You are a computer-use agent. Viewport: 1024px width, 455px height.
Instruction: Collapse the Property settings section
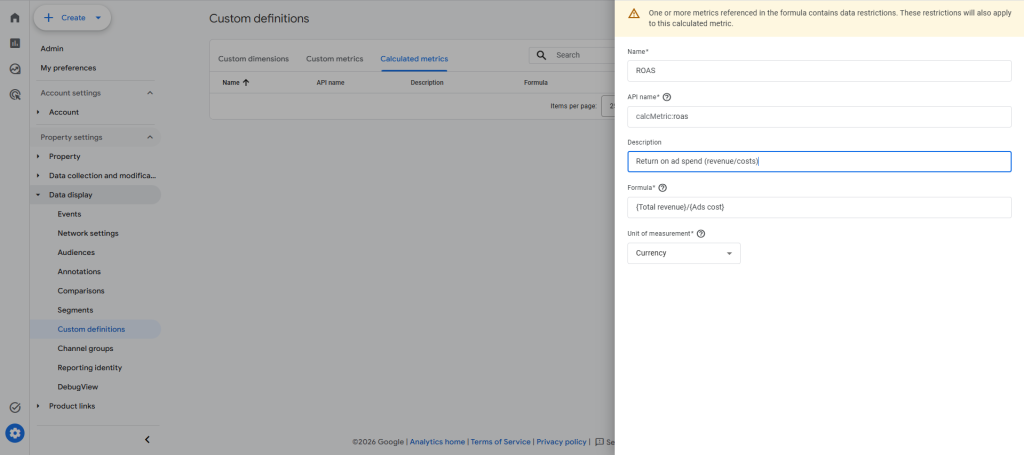pyautogui.click(x=150, y=138)
